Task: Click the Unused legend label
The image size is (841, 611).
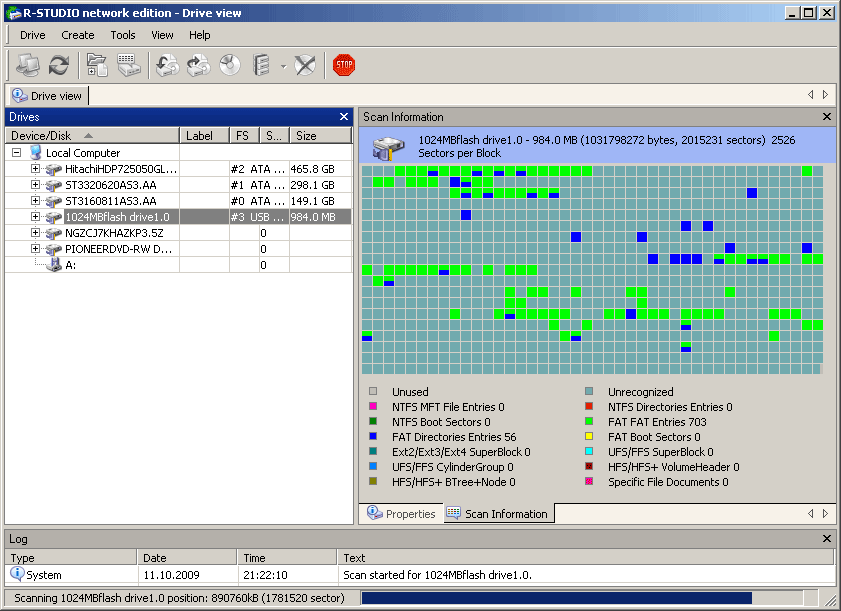Action: [410, 392]
